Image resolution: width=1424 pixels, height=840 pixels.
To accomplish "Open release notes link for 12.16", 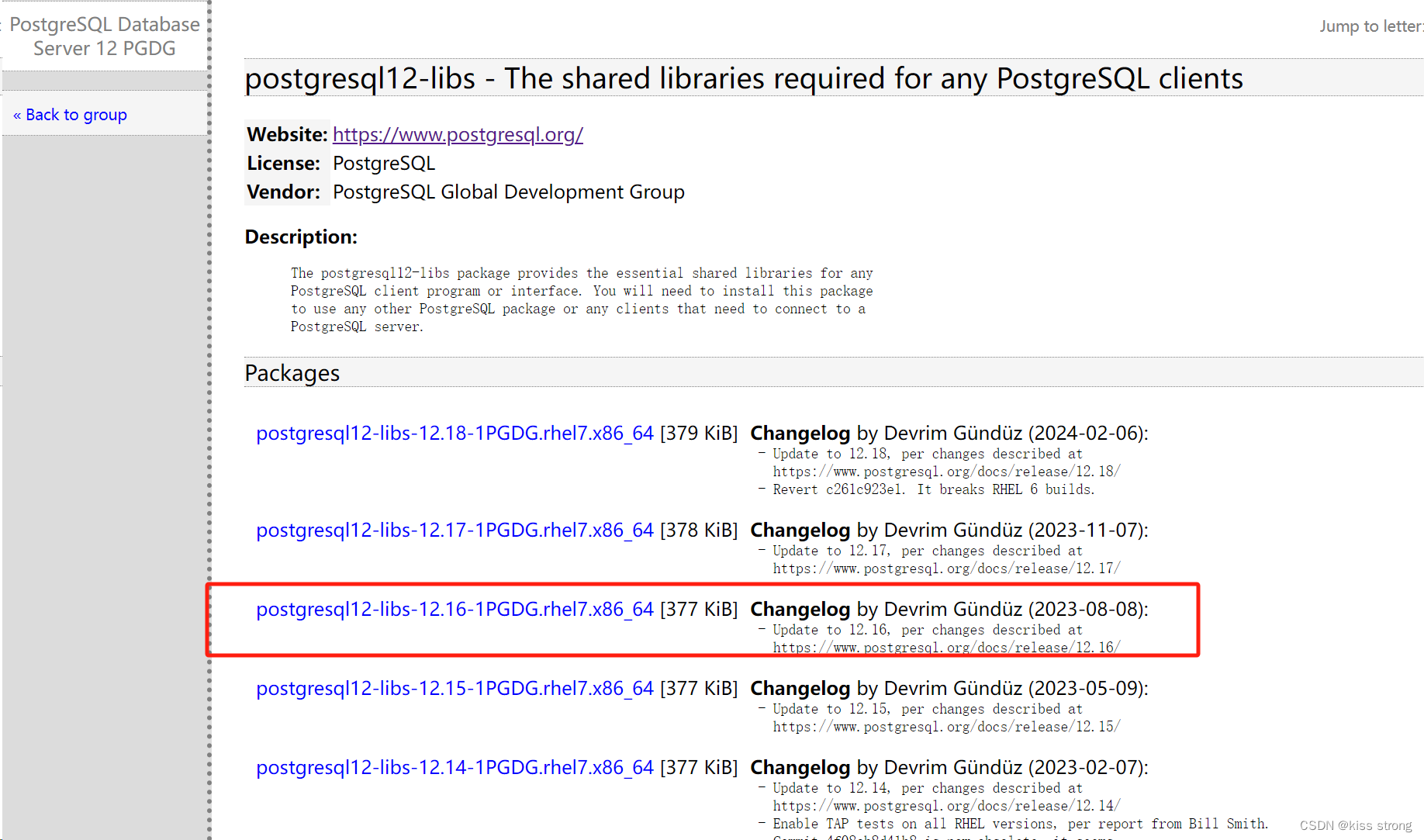I will pyautogui.click(x=945, y=647).
